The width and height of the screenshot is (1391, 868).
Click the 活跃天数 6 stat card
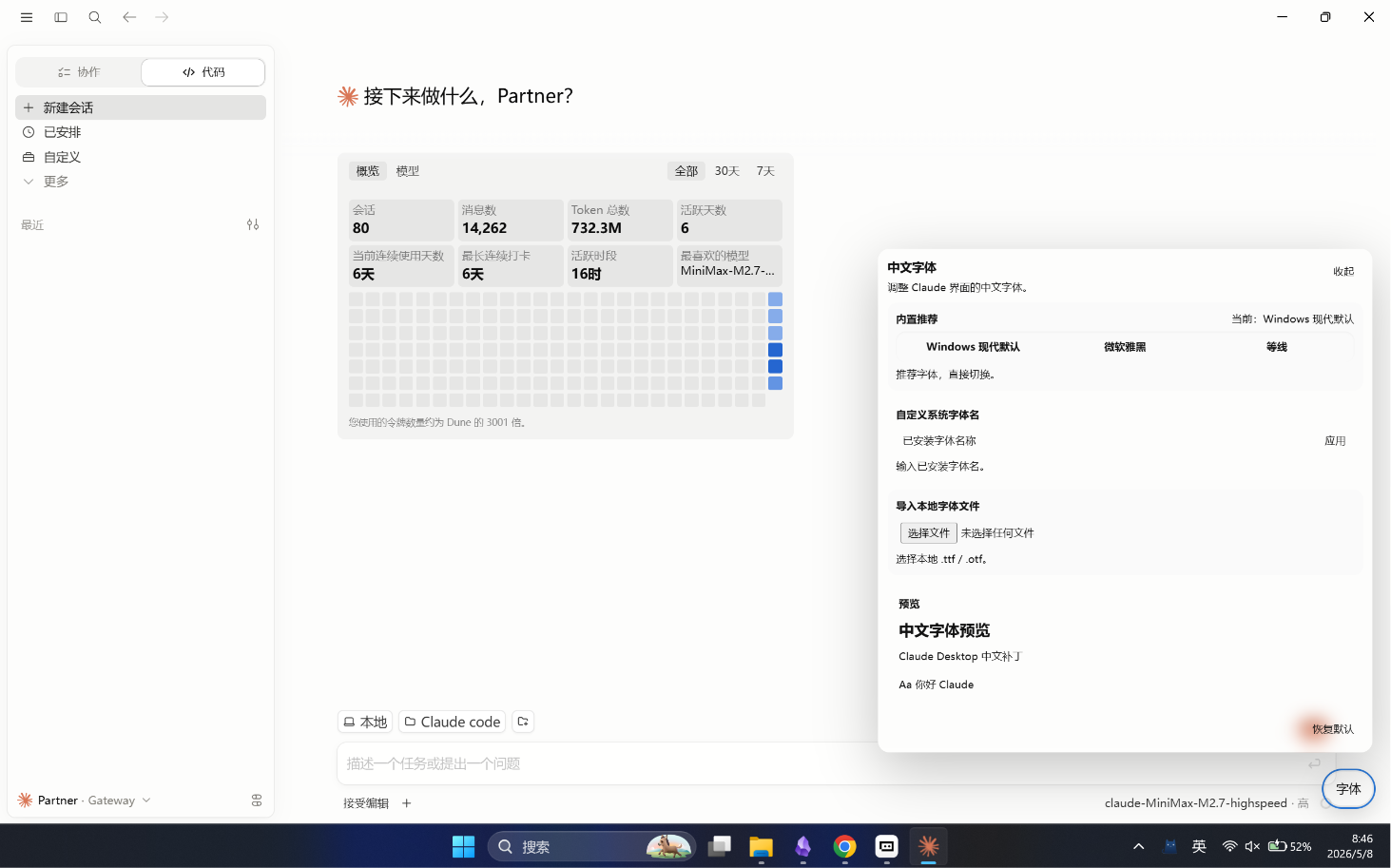click(x=729, y=220)
